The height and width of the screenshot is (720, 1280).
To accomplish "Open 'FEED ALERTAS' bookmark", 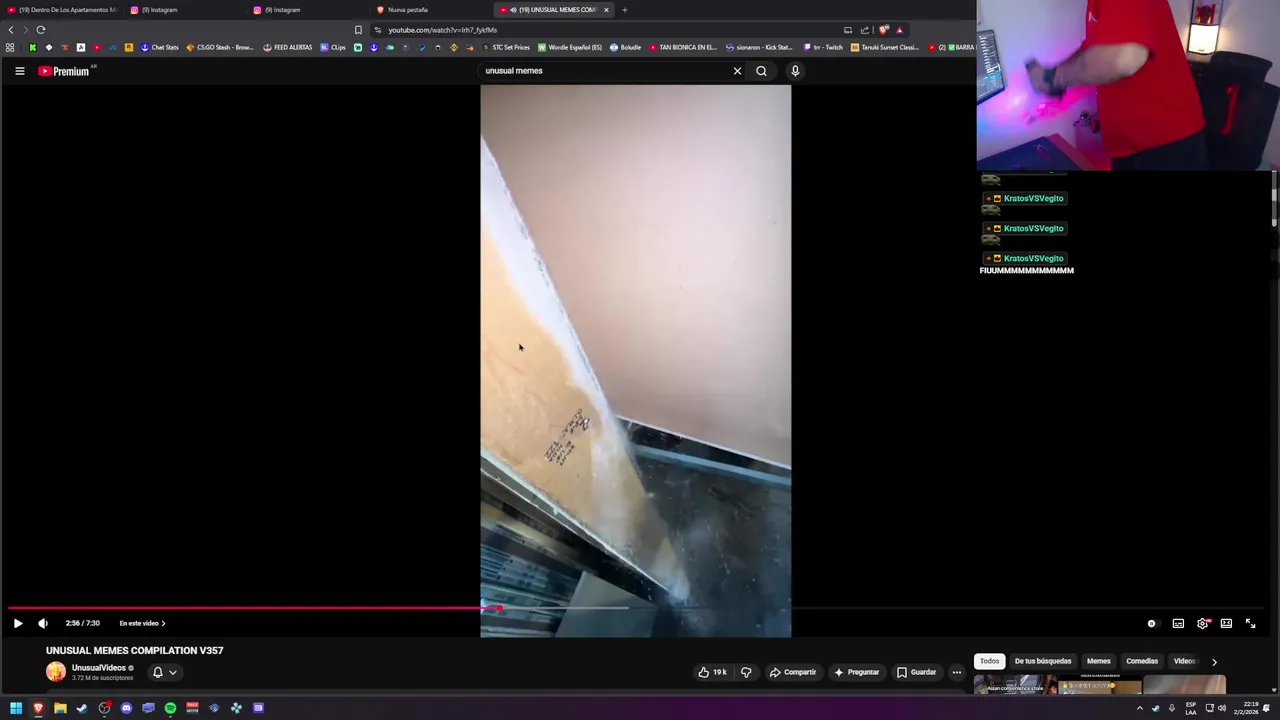I will point(288,47).
